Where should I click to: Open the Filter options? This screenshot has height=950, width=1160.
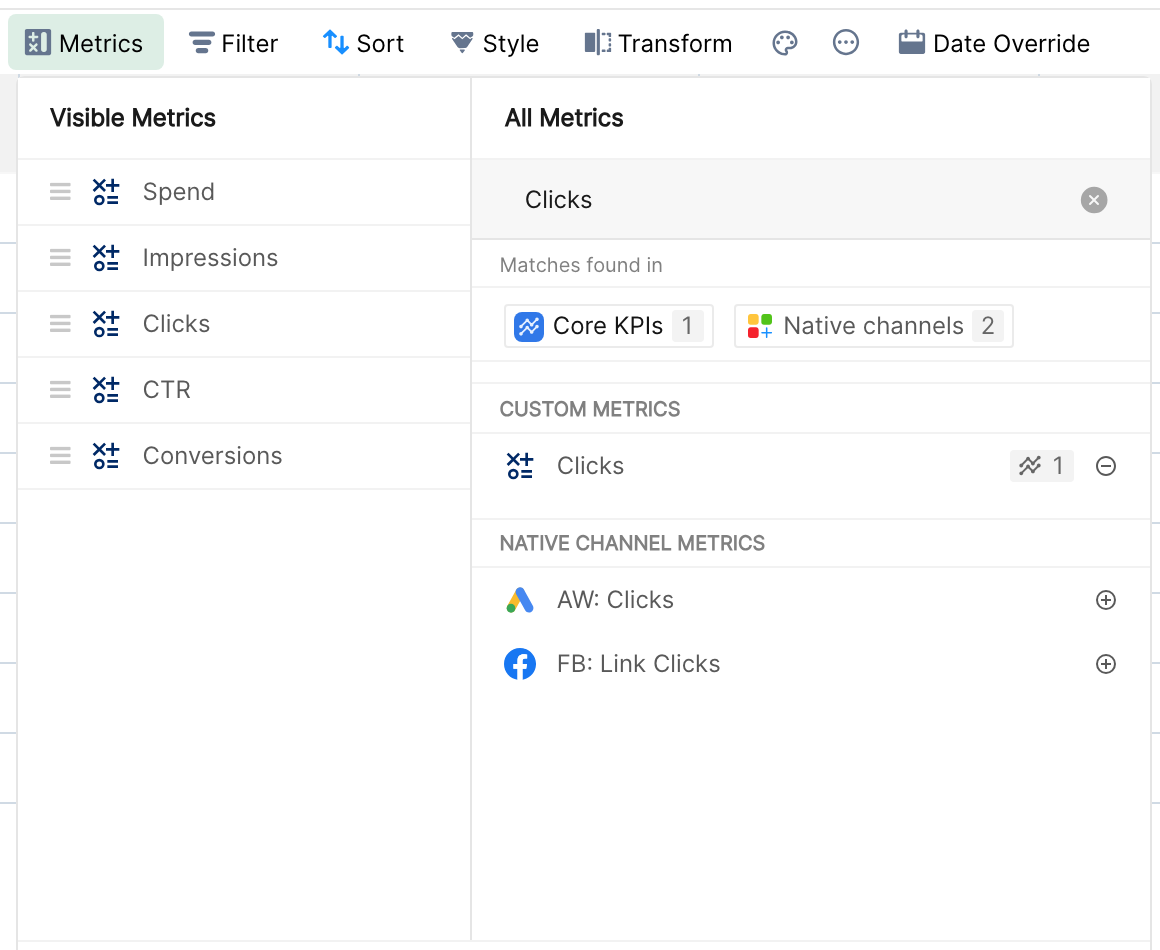233,43
